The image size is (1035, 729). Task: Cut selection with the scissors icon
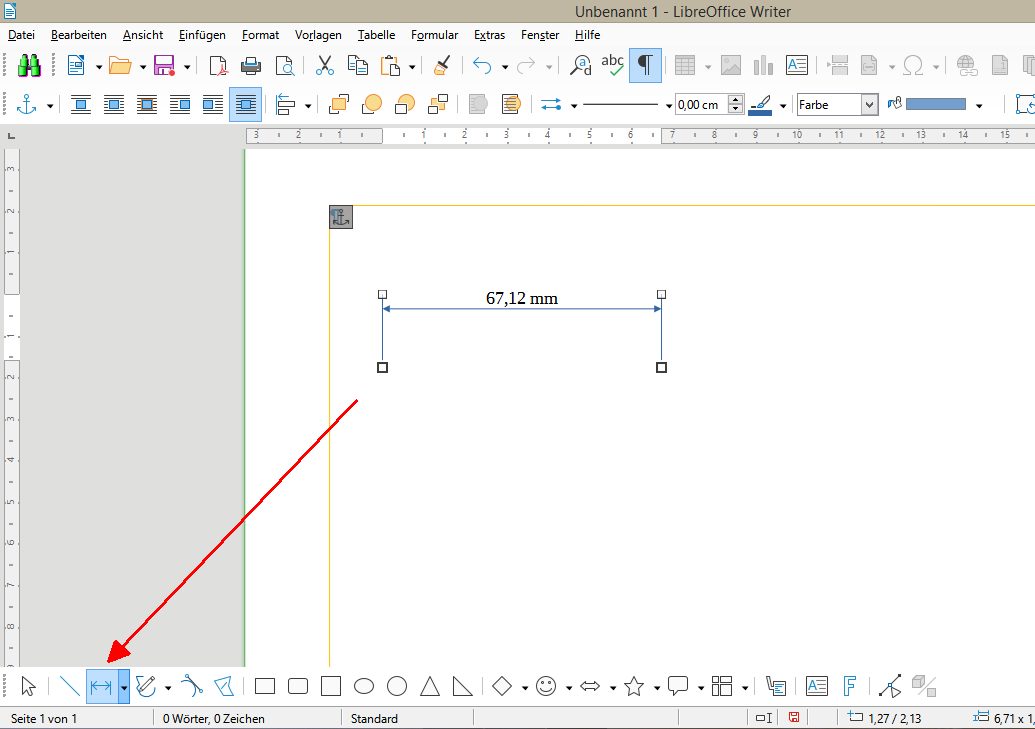coord(325,65)
